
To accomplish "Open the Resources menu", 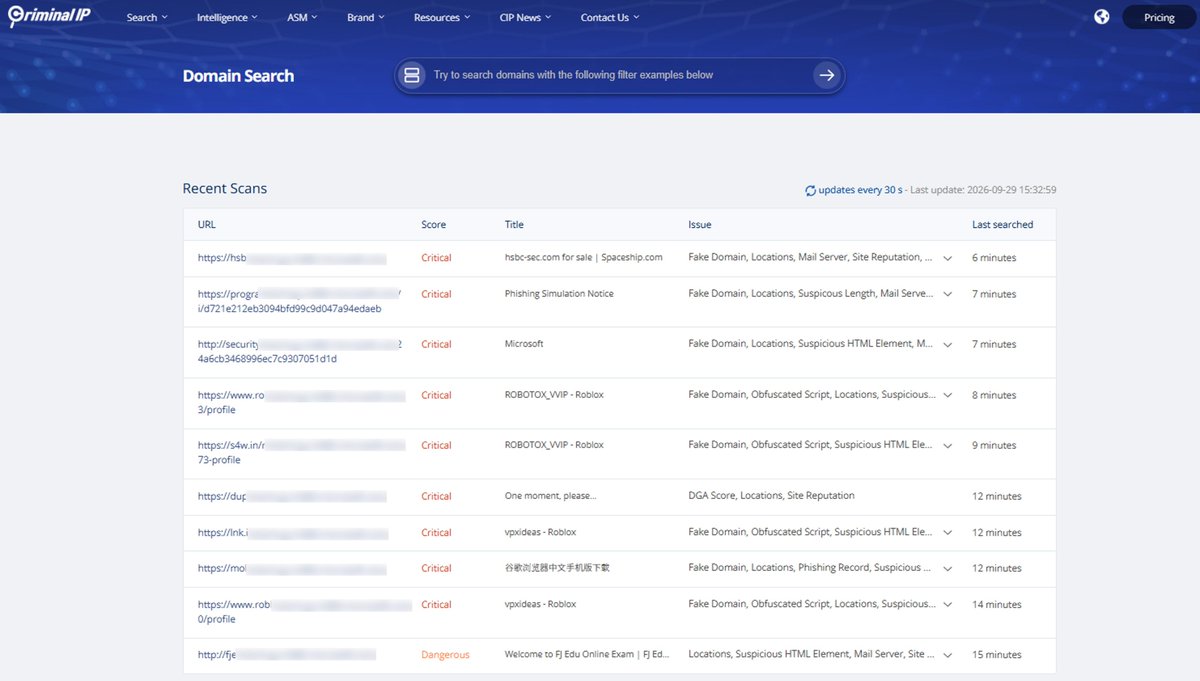I will 442,17.
